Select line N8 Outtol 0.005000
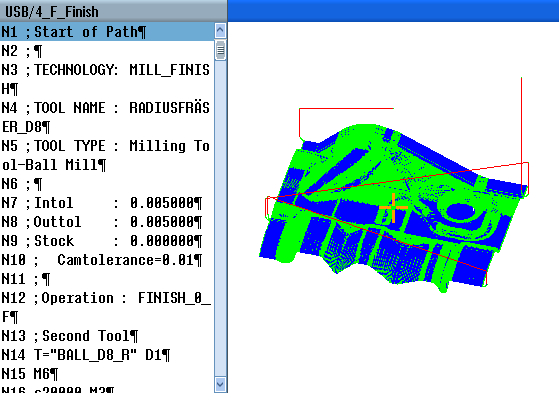The height and width of the screenshot is (393, 559). (107, 222)
